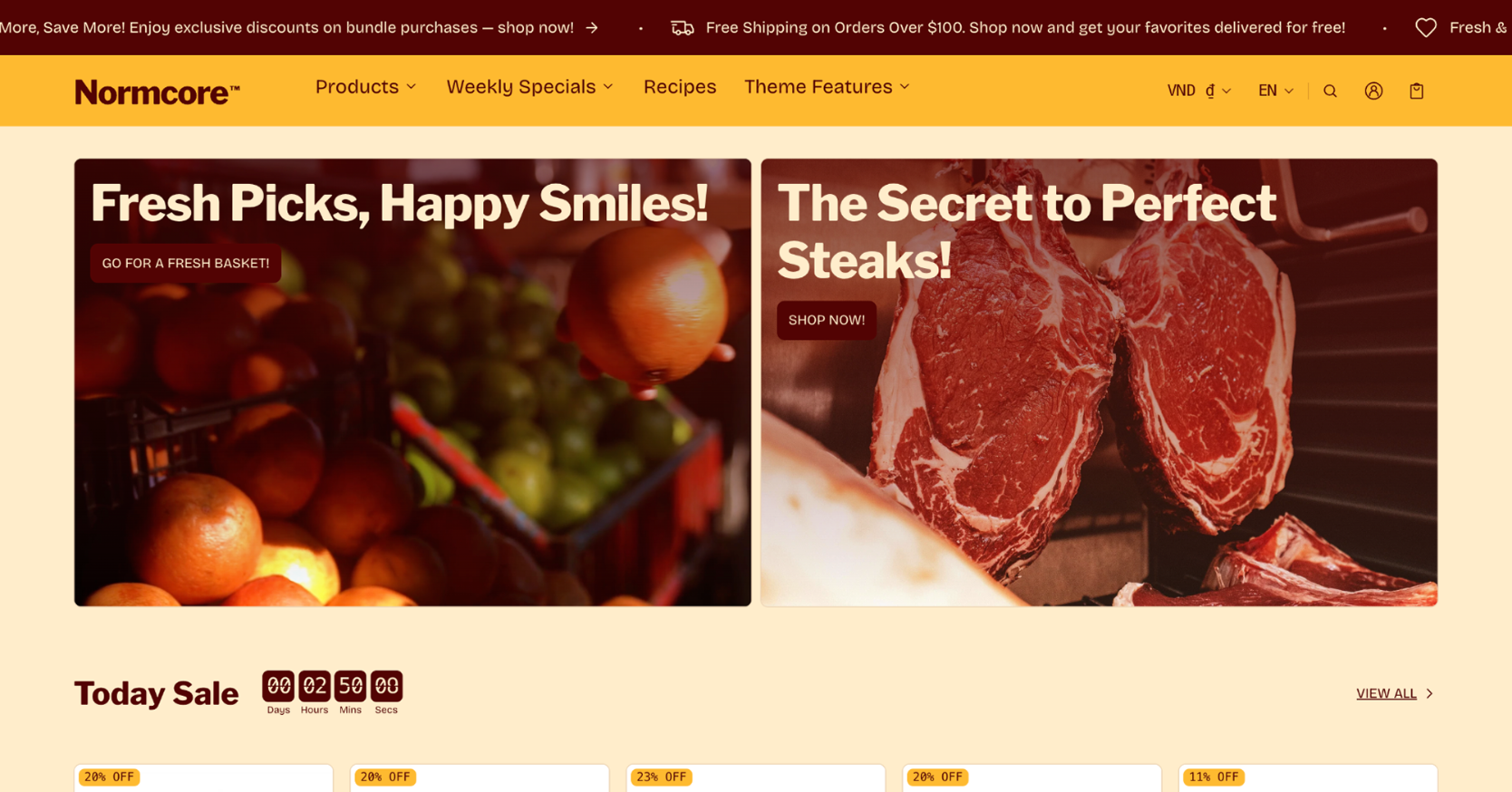Click the Shop Now button on steaks banner
1512x792 pixels.
point(827,321)
